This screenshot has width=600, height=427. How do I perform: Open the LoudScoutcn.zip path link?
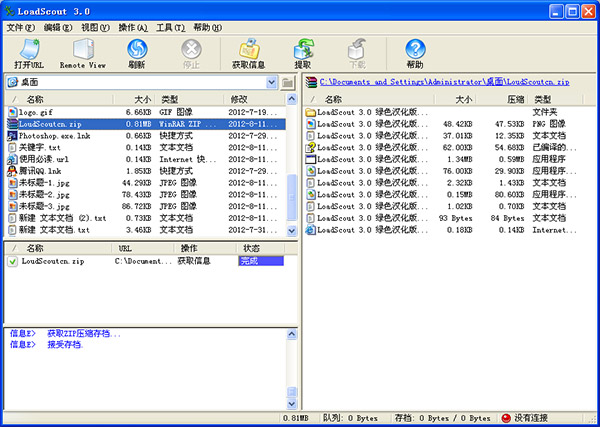[445, 82]
